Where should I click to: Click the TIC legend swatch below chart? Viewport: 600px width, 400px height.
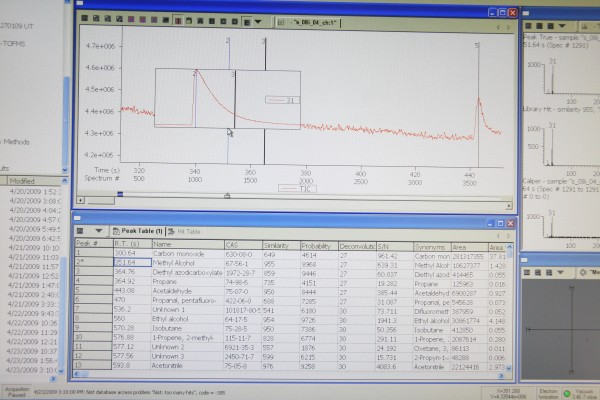297,189
